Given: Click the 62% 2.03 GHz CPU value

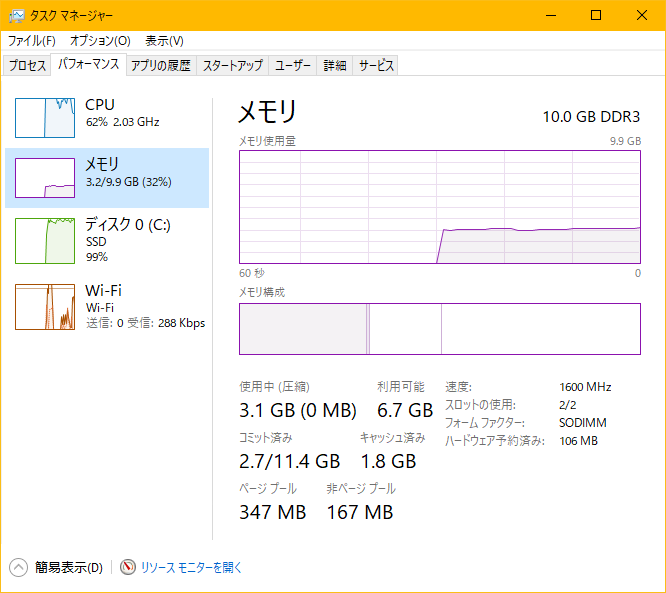Looking at the screenshot, I should click(x=122, y=122).
